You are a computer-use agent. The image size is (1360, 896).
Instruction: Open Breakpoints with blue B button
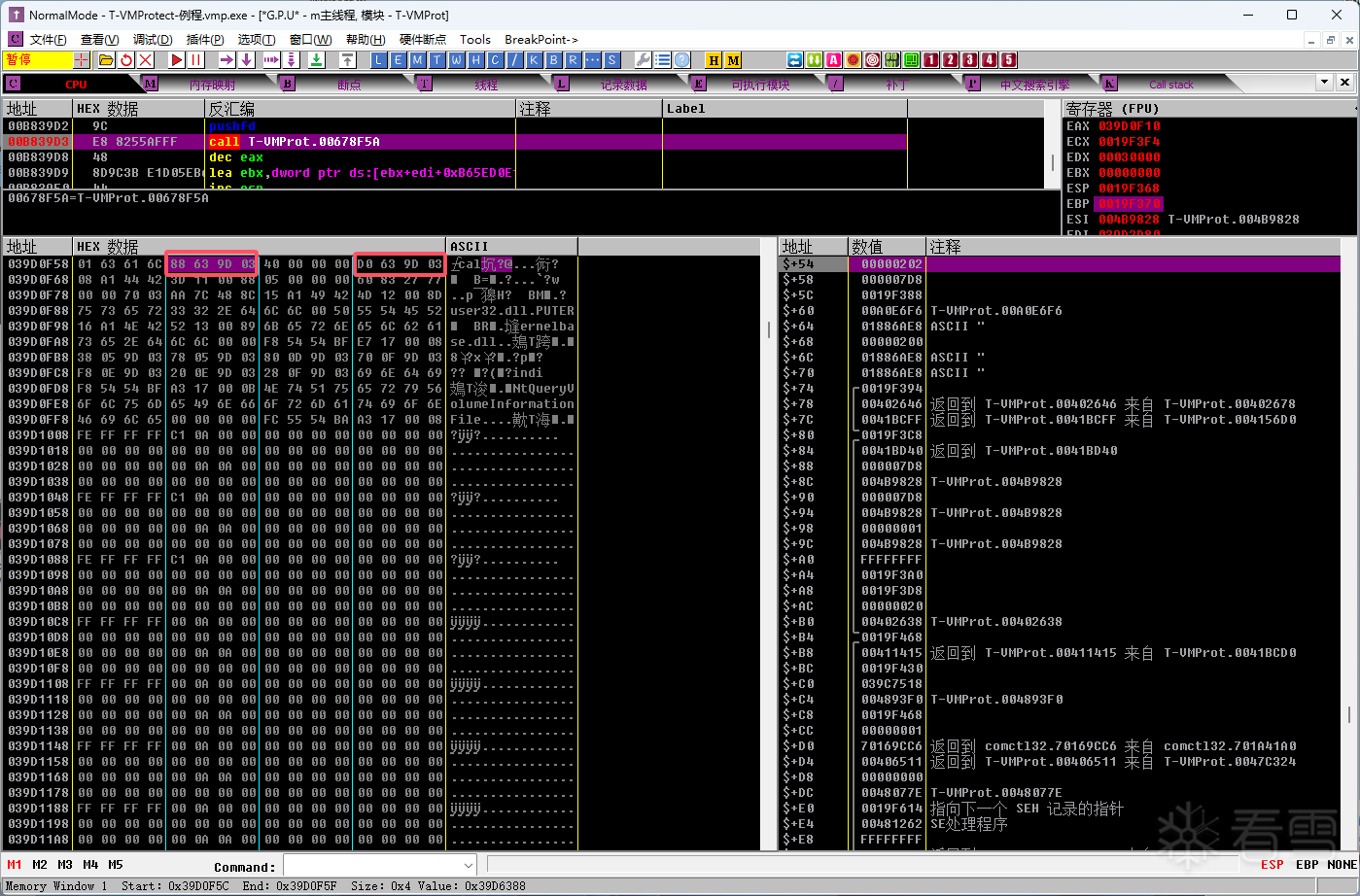tap(553, 60)
